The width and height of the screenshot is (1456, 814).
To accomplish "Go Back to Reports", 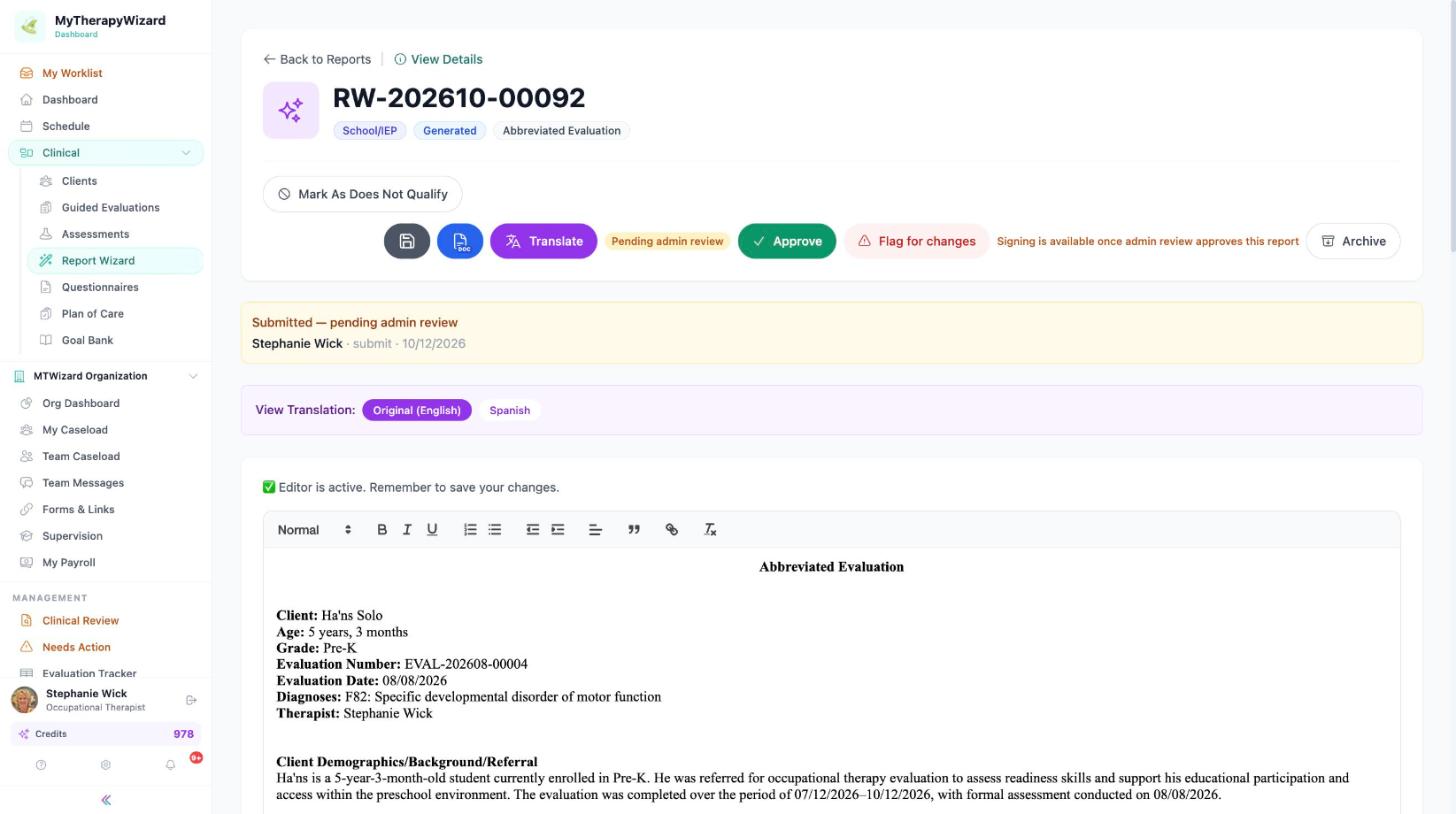I will coord(317,59).
